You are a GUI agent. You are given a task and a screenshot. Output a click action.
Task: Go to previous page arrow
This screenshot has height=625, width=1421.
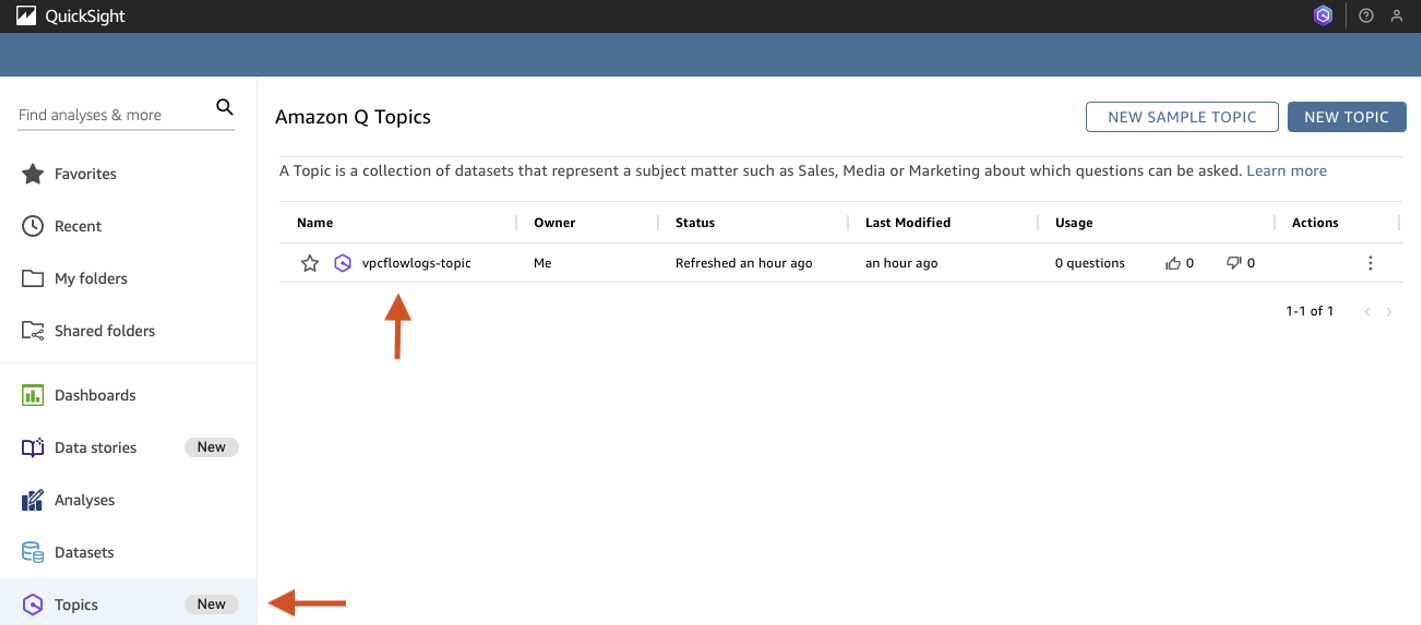(1367, 312)
